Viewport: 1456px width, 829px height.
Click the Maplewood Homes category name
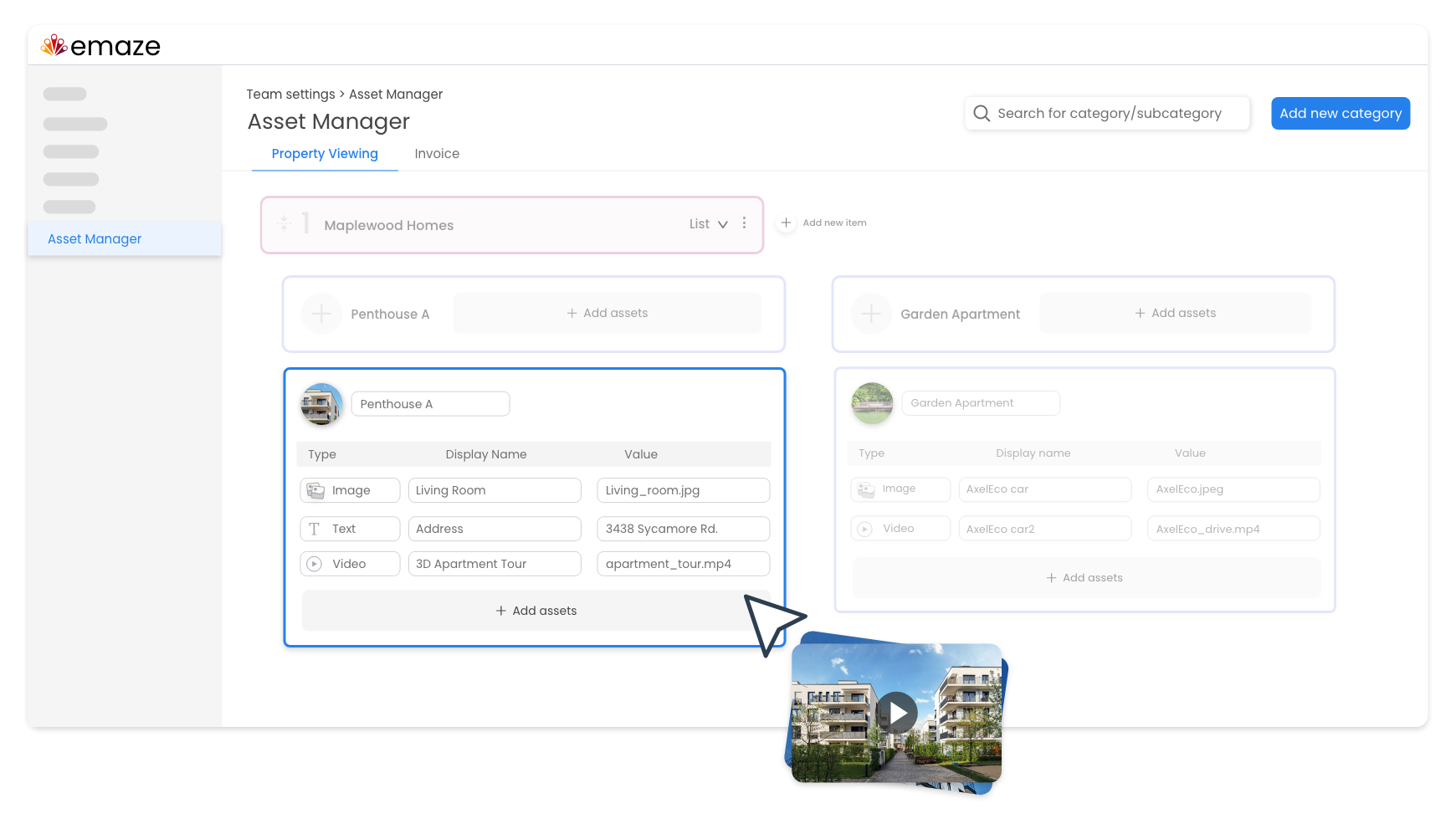[x=389, y=225]
